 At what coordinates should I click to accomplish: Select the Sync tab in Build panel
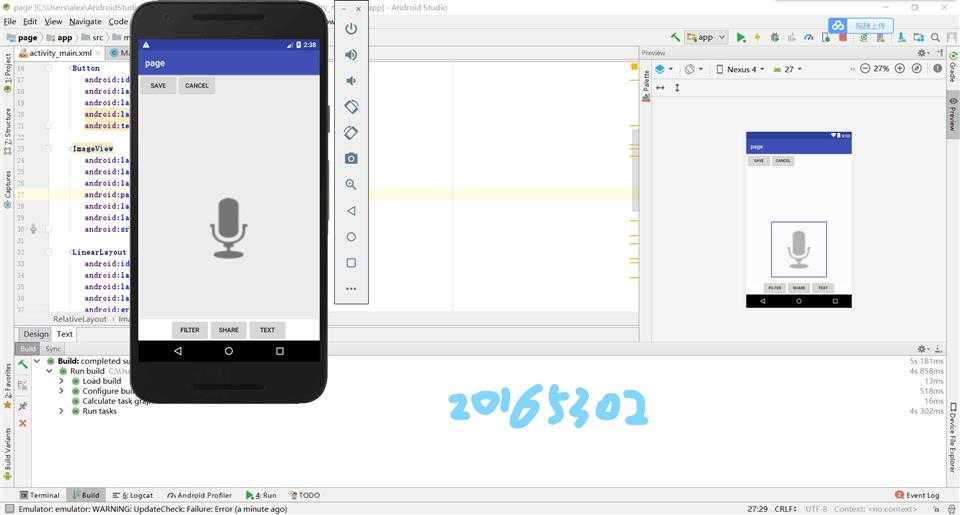pyautogui.click(x=53, y=348)
